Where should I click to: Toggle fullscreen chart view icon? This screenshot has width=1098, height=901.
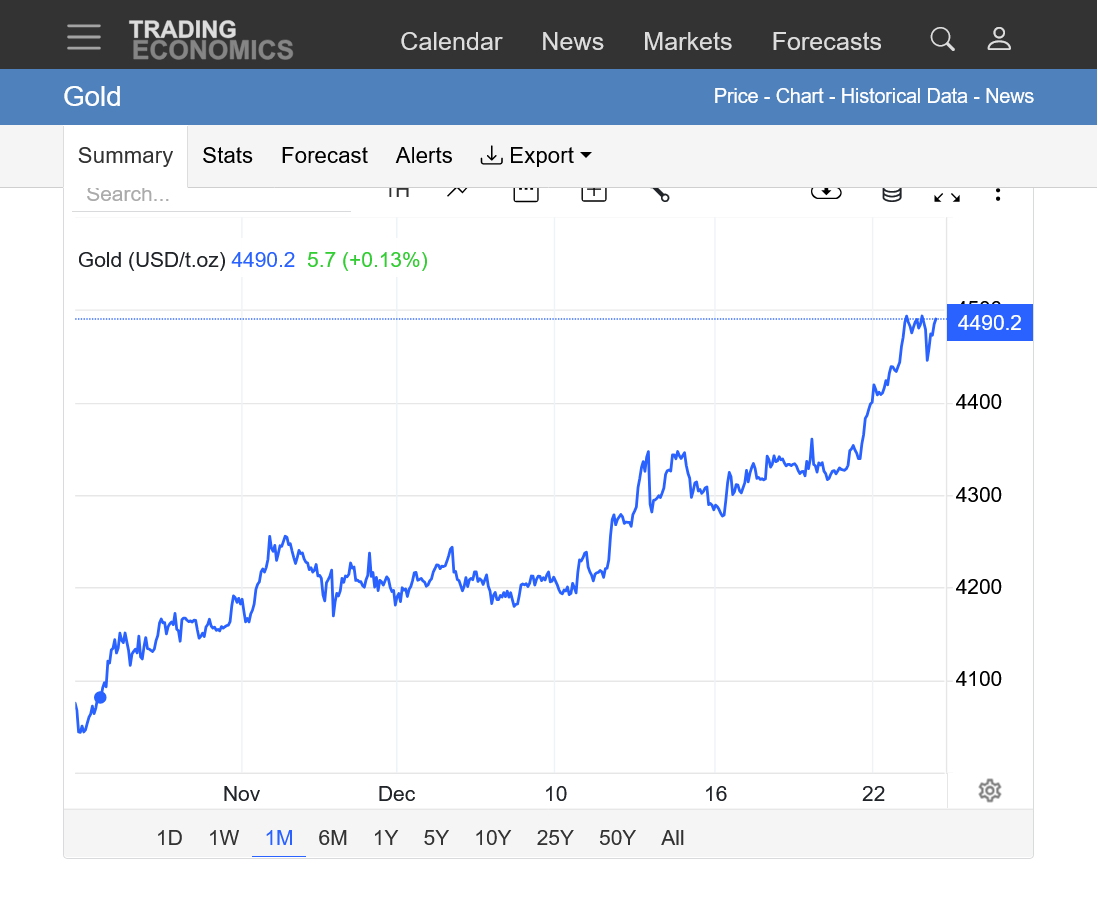pyautogui.click(x=946, y=194)
